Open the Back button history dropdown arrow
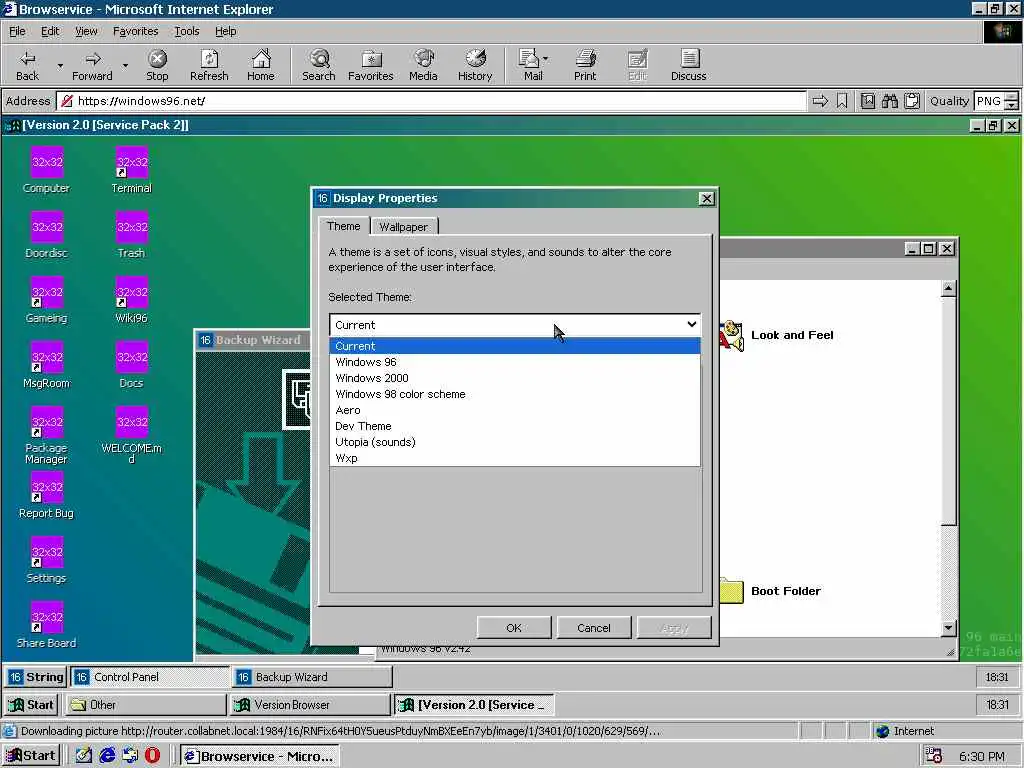 pyautogui.click(x=60, y=65)
